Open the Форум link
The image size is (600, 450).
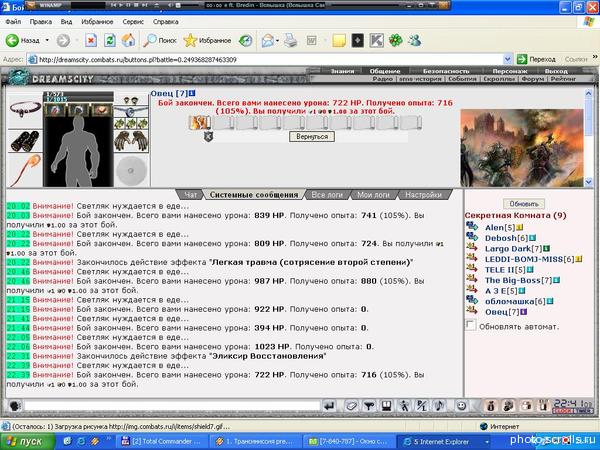(x=532, y=79)
